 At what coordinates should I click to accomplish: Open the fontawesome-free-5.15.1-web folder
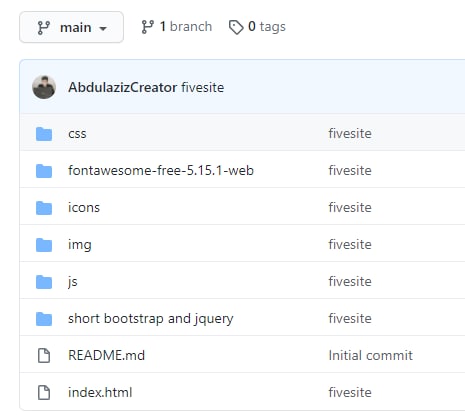(x=161, y=170)
